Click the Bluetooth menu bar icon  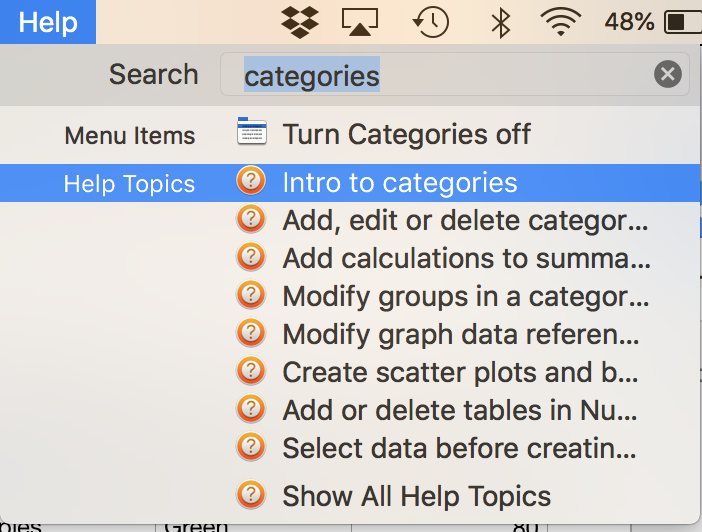501,22
